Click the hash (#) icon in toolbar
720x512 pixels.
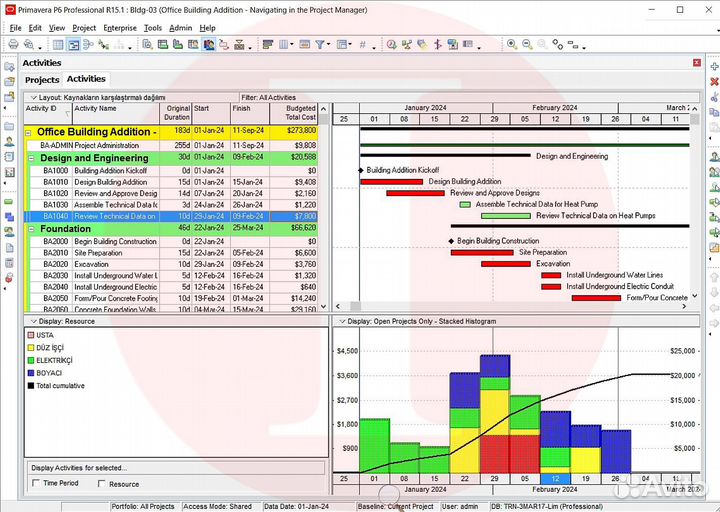coord(363,45)
